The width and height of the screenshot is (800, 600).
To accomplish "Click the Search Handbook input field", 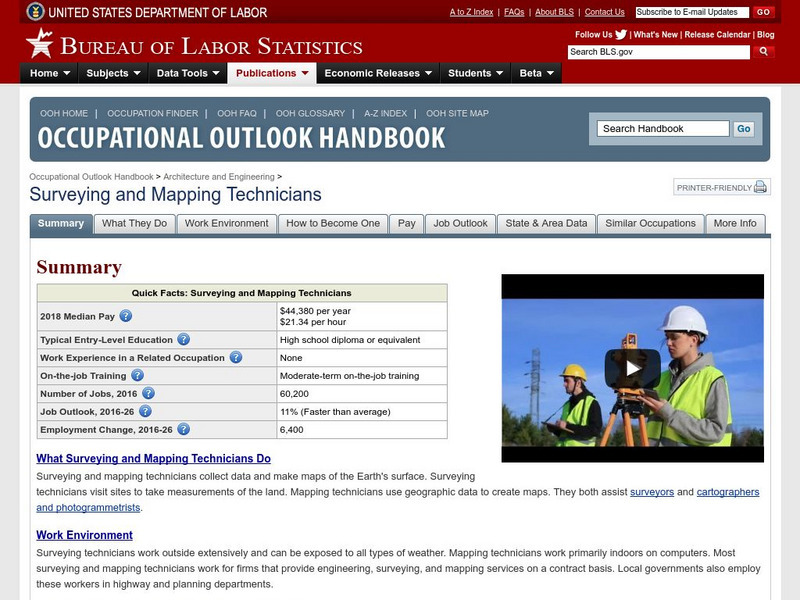I will 663,129.
